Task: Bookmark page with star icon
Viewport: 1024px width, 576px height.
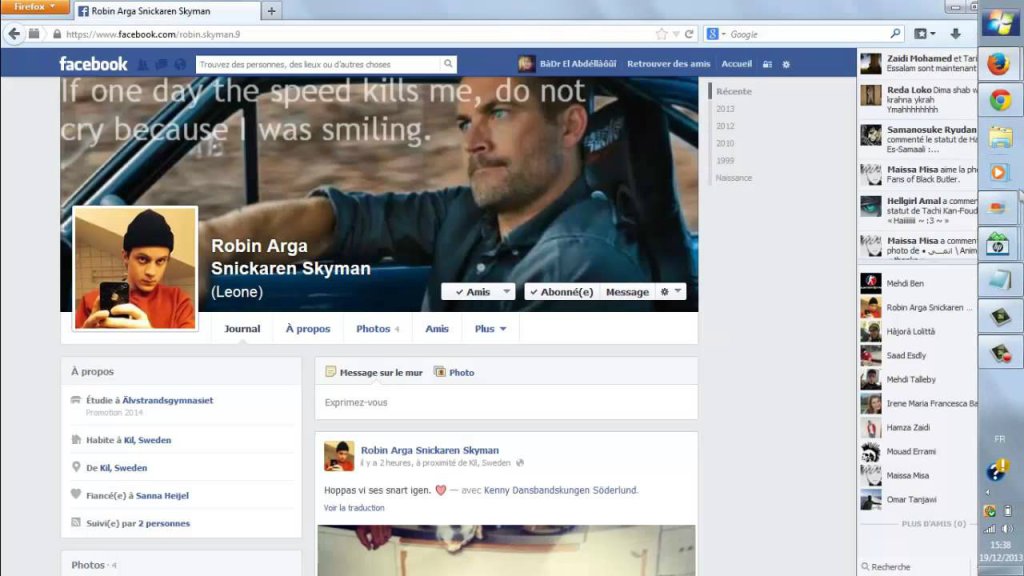Action: tap(662, 34)
